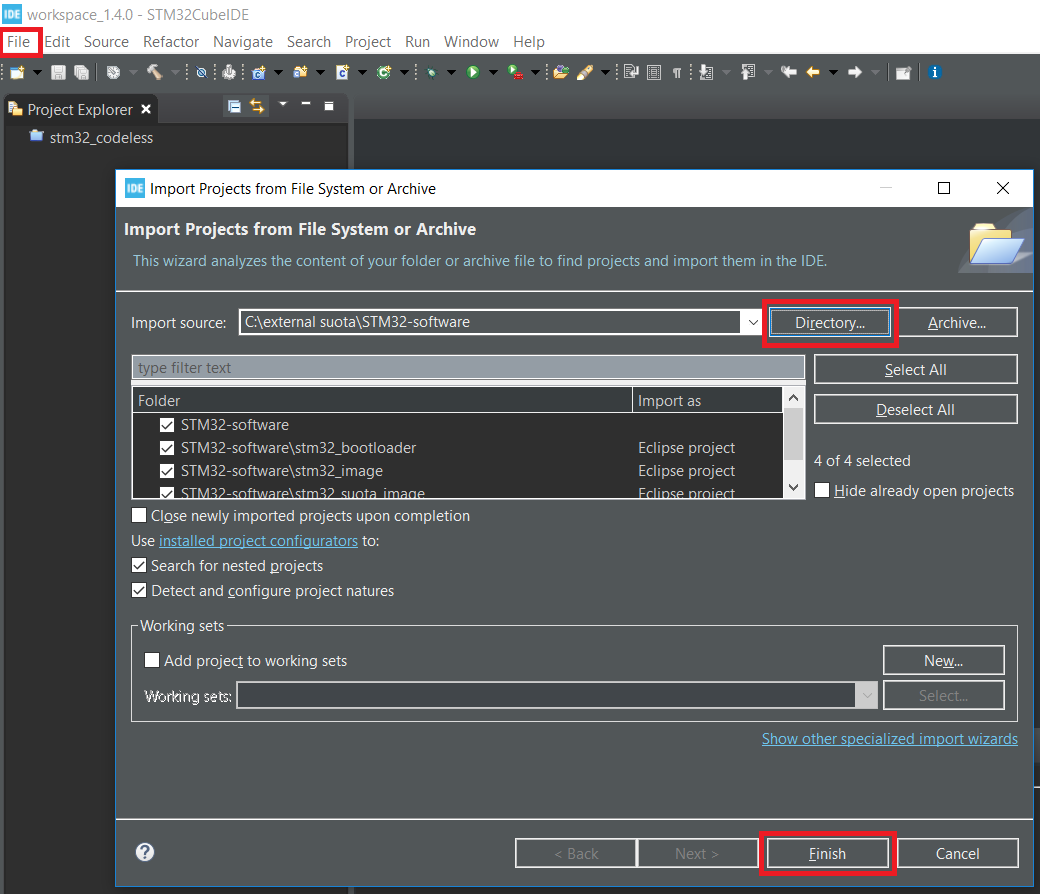
Task: Uncheck the stm32_image folder checkbox
Action: 167,471
